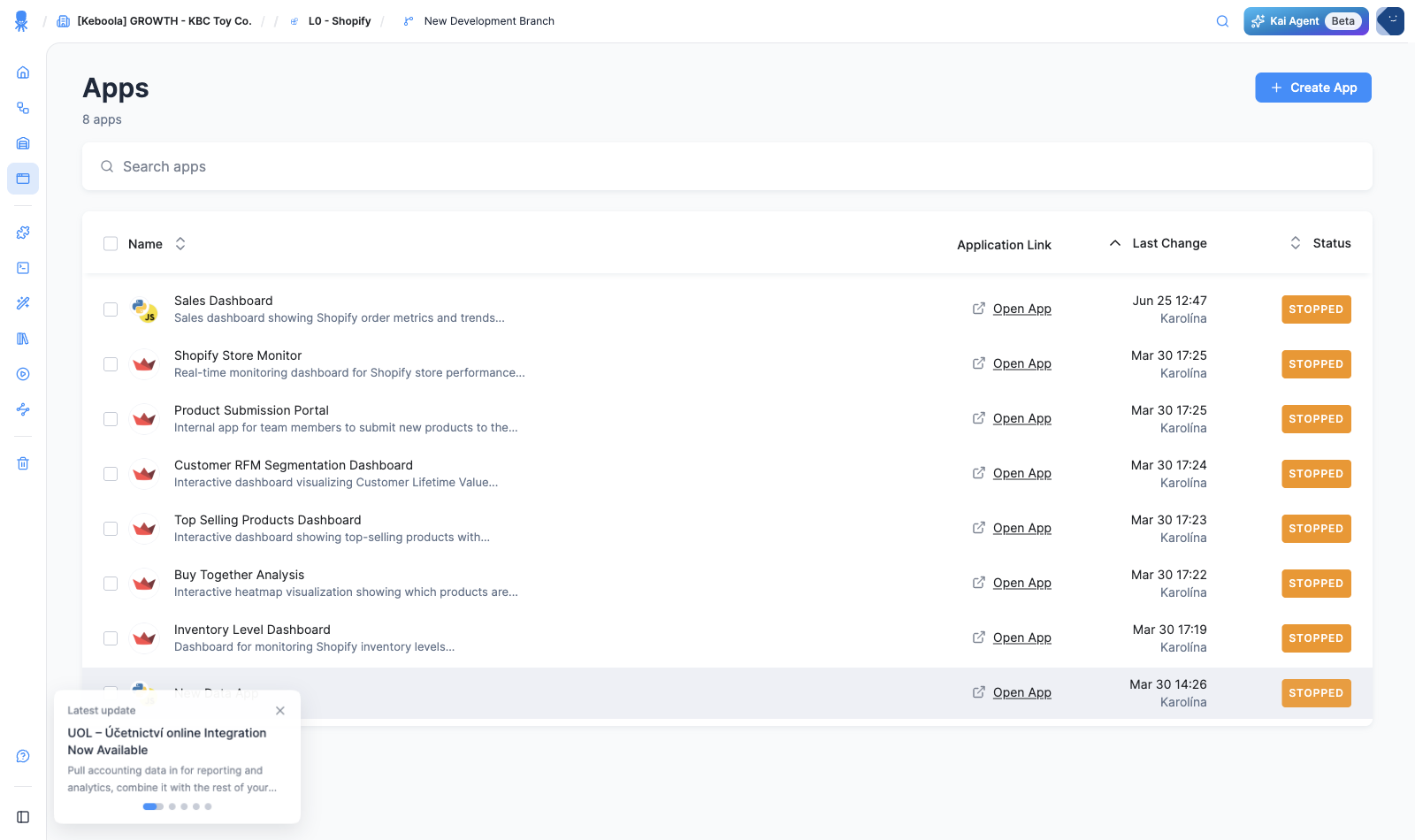Click STOPPED badge for Shopify Store Monitor

pos(1316,364)
